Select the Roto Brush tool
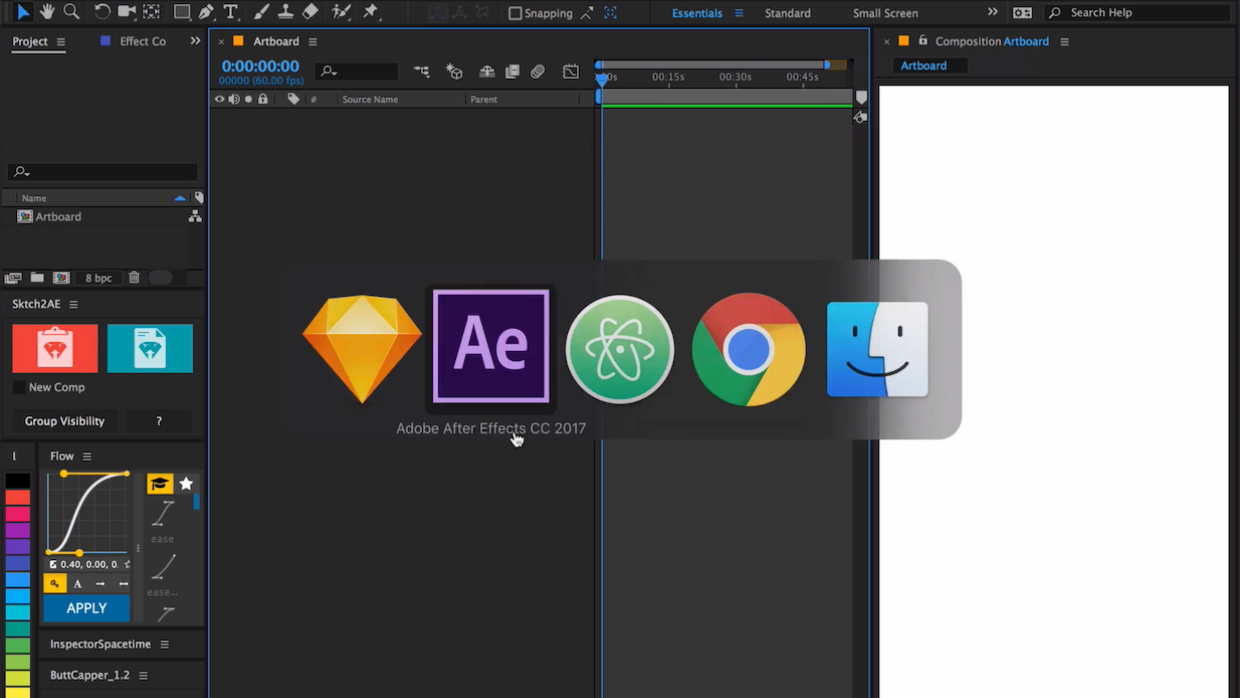The height and width of the screenshot is (698, 1240). [341, 12]
